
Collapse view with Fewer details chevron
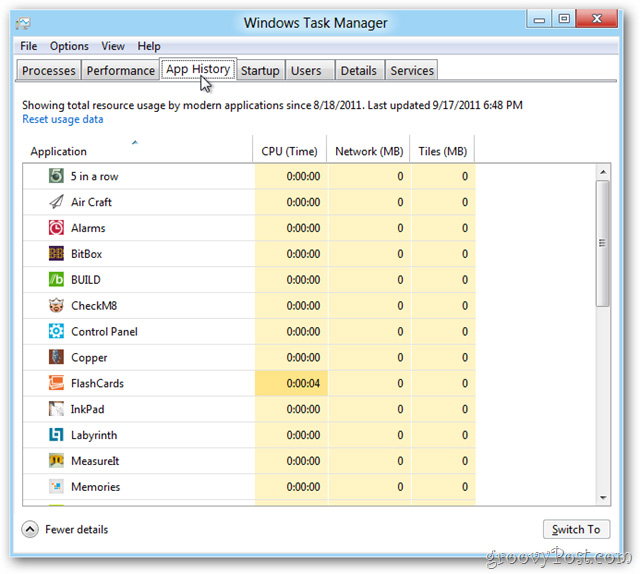pos(30,530)
